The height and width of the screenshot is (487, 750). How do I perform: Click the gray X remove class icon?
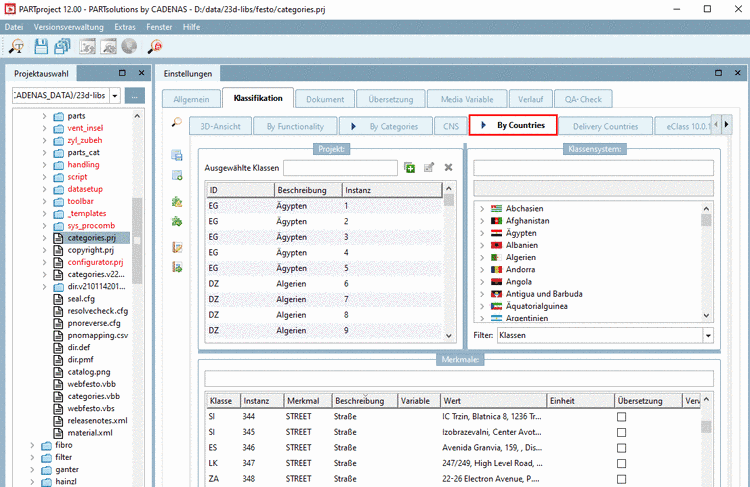pos(448,168)
